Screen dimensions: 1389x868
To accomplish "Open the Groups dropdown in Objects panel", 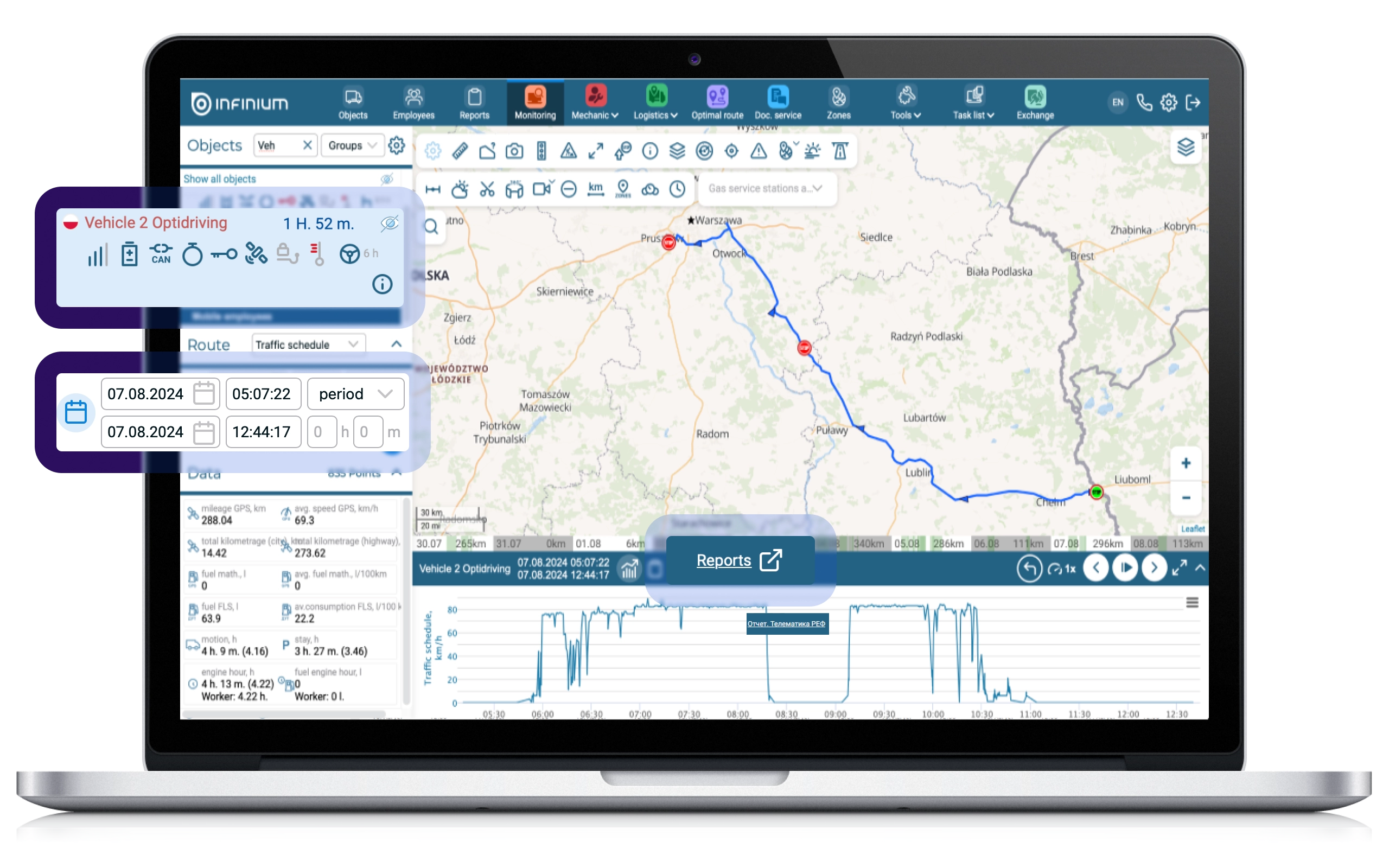I will 352,146.
